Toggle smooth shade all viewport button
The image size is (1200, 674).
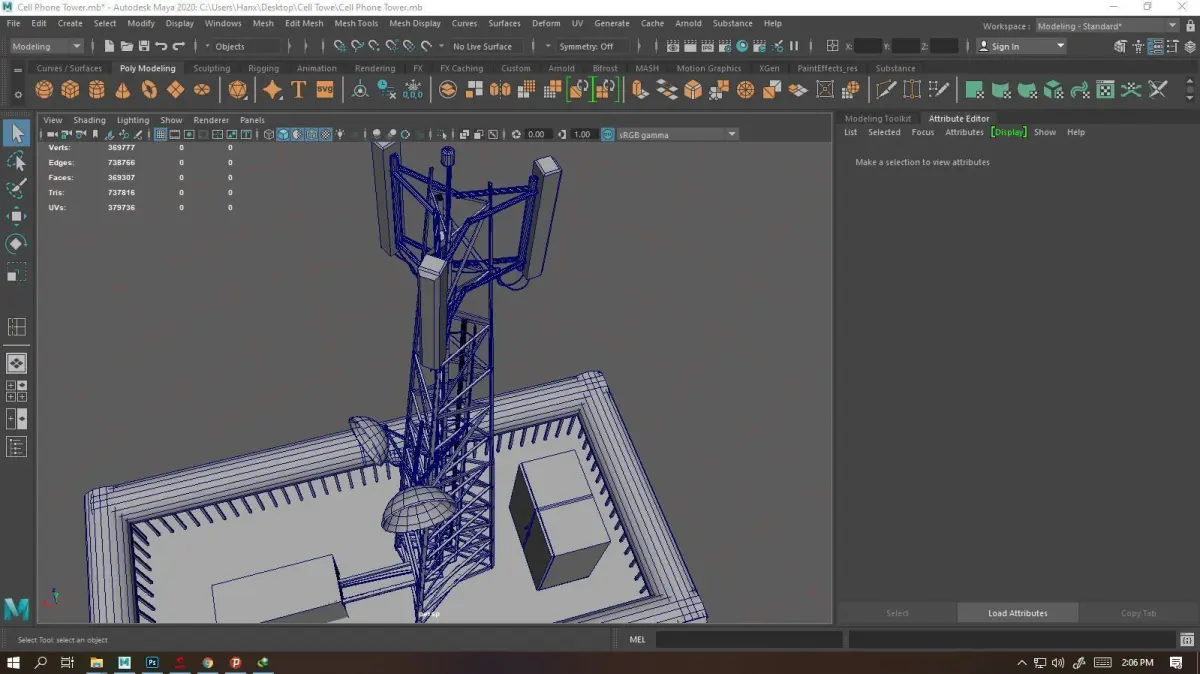(283, 134)
